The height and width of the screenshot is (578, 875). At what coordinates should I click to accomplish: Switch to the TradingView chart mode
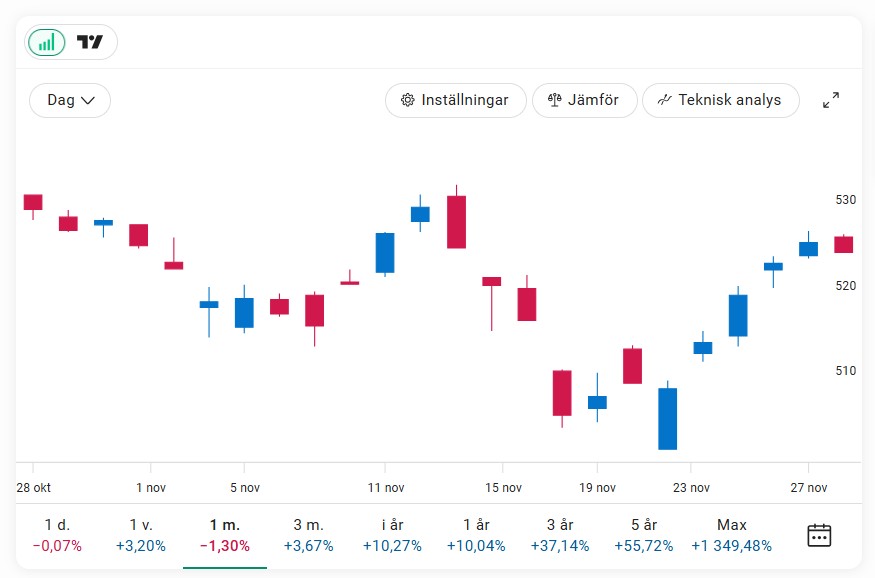[90, 42]
